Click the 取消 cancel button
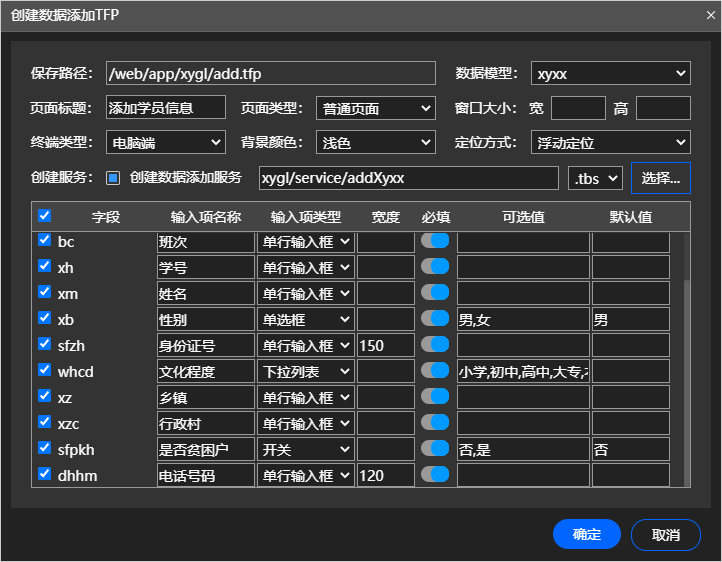 tap(665, 534)
